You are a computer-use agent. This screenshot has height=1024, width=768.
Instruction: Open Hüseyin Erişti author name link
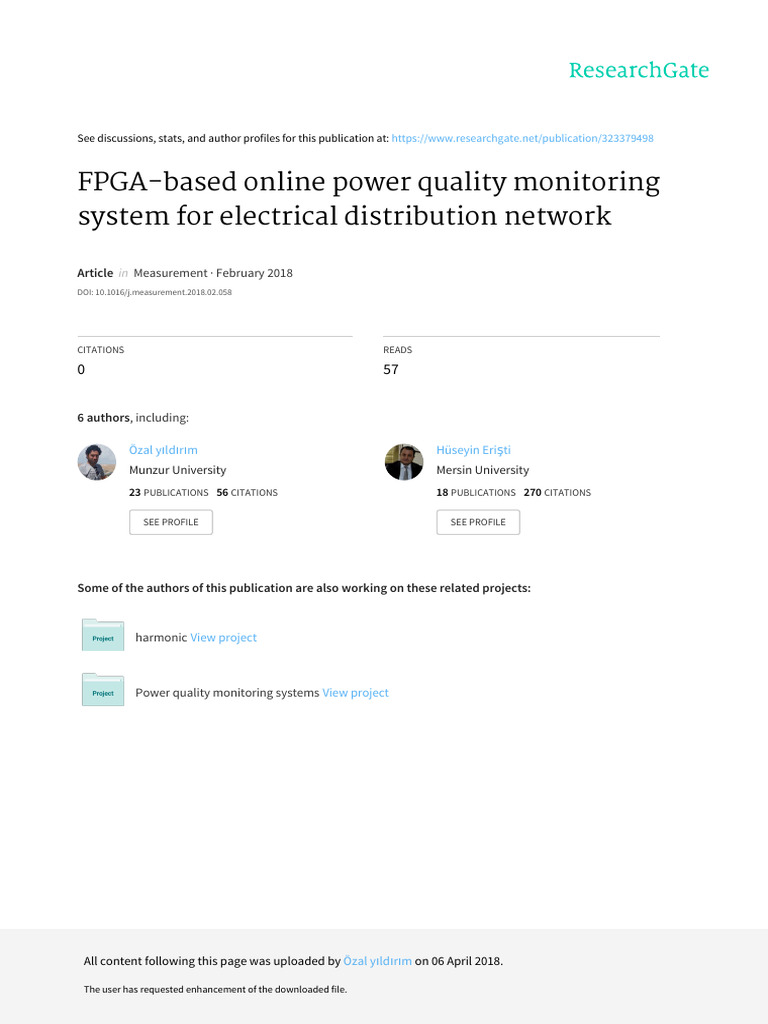click(473, 450)
